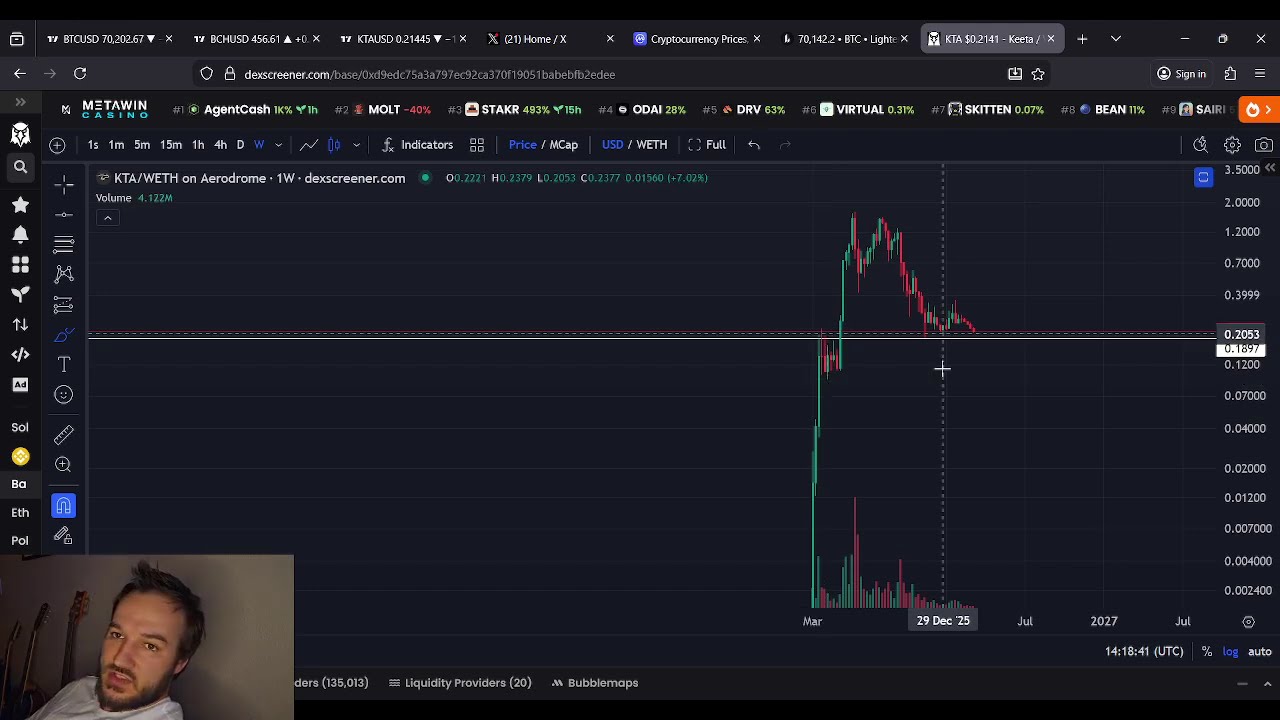Select the Polygon chain
The image size is (1280, 720).
point(20,540)
